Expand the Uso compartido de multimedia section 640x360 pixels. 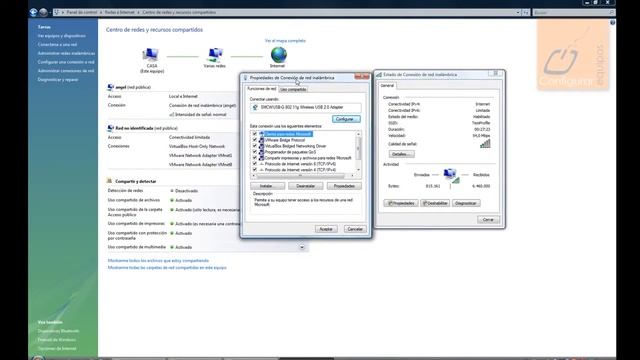pyautogui.click(x=302, y=247)
